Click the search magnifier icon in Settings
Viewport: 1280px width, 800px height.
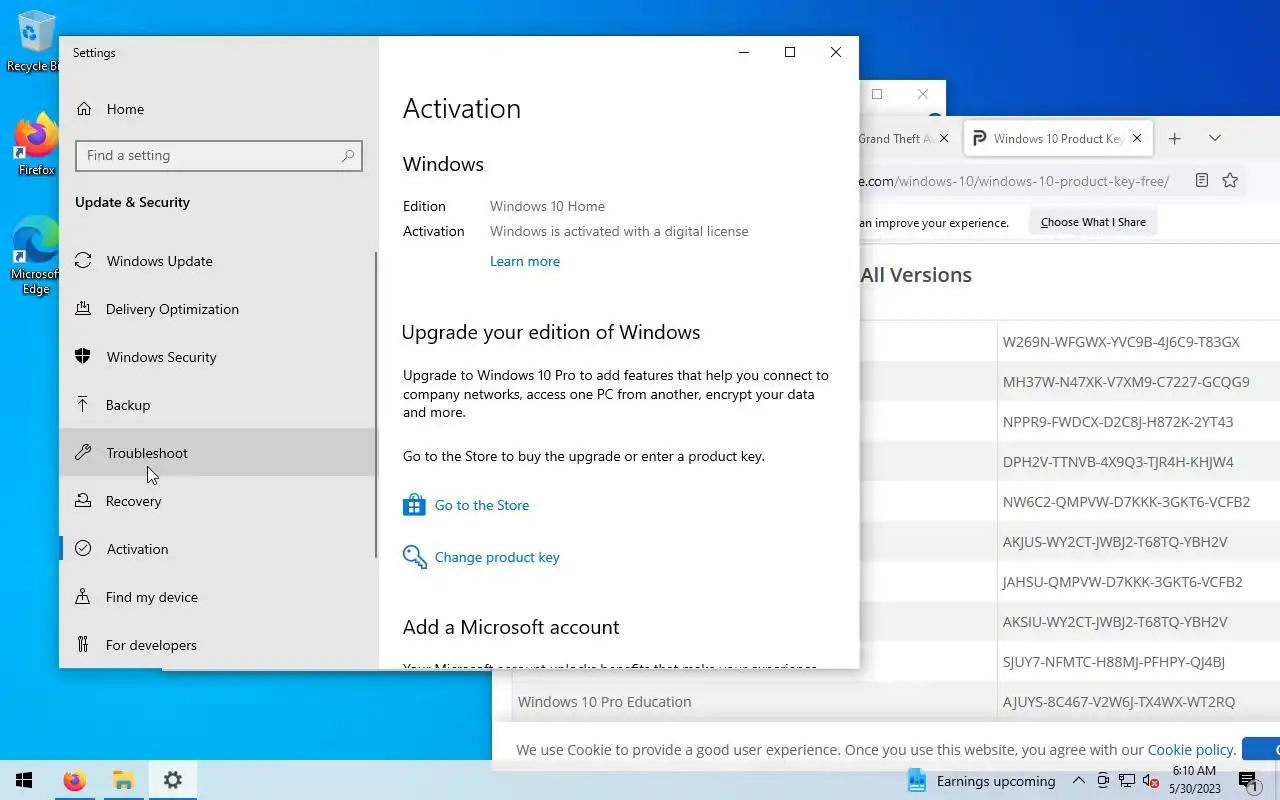pos(347,155)
